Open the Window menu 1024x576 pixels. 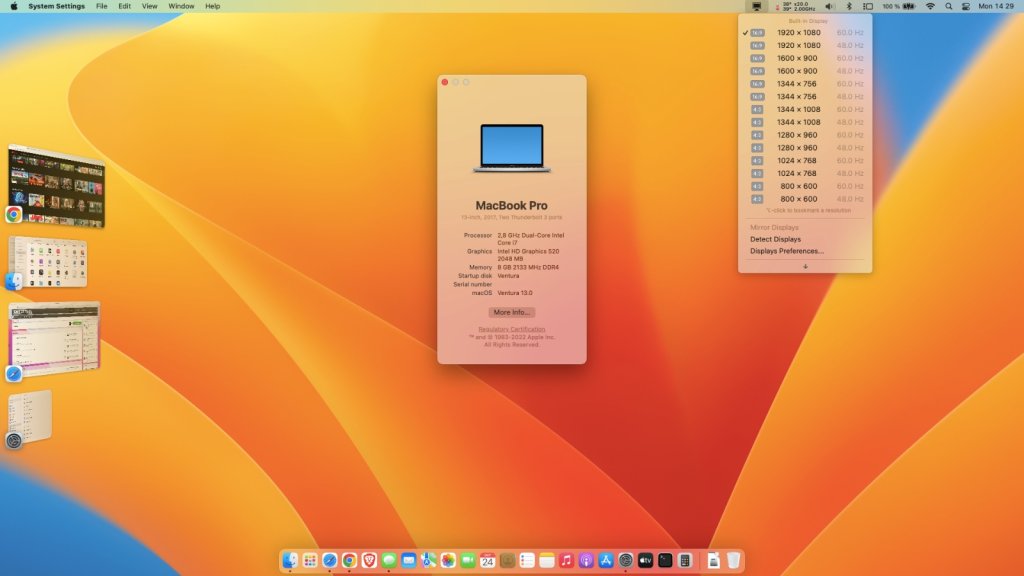click(181, 7)
